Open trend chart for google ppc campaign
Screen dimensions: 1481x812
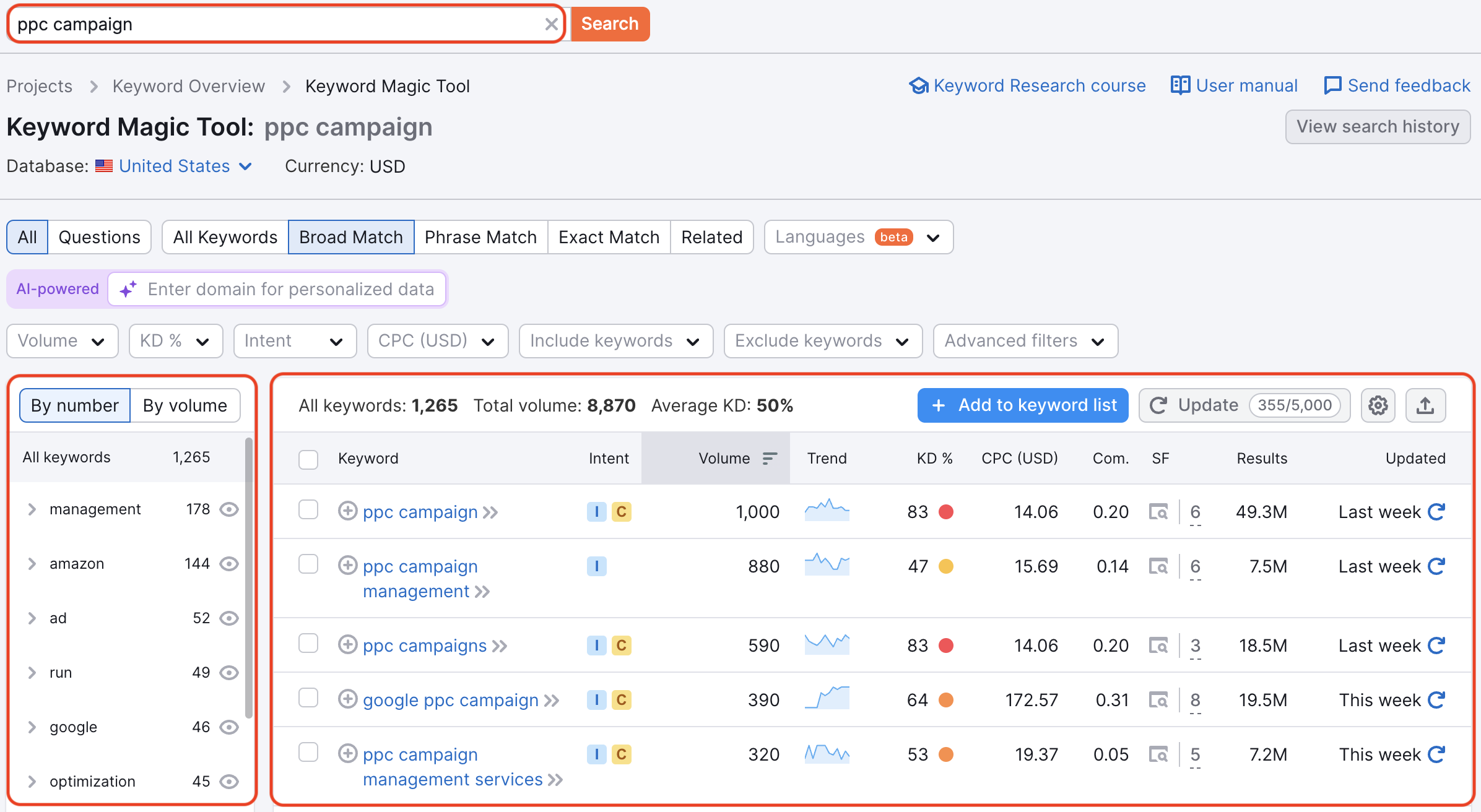(827, 698)
